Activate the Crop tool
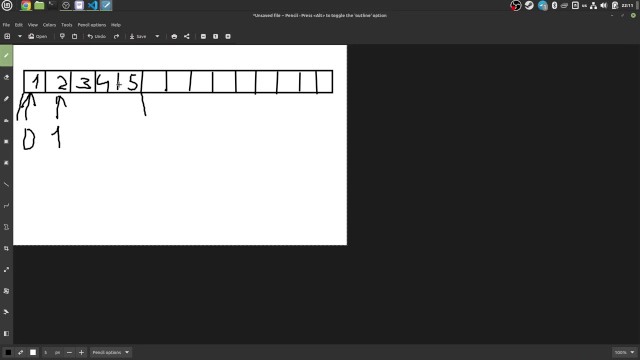The height and width of the screenshot is (360, 640). tap(6, 248)
